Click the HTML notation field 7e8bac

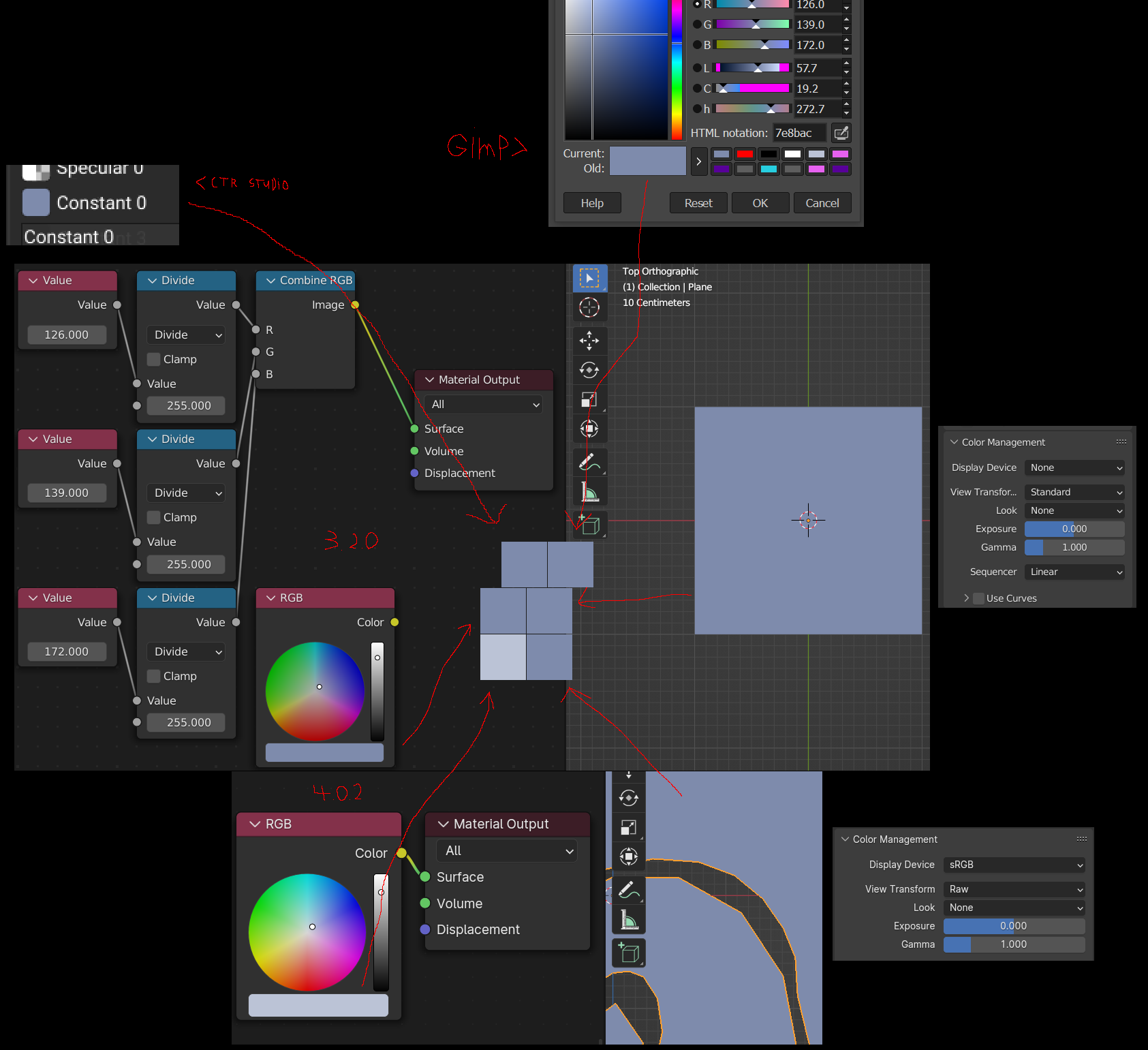point(799,133)
